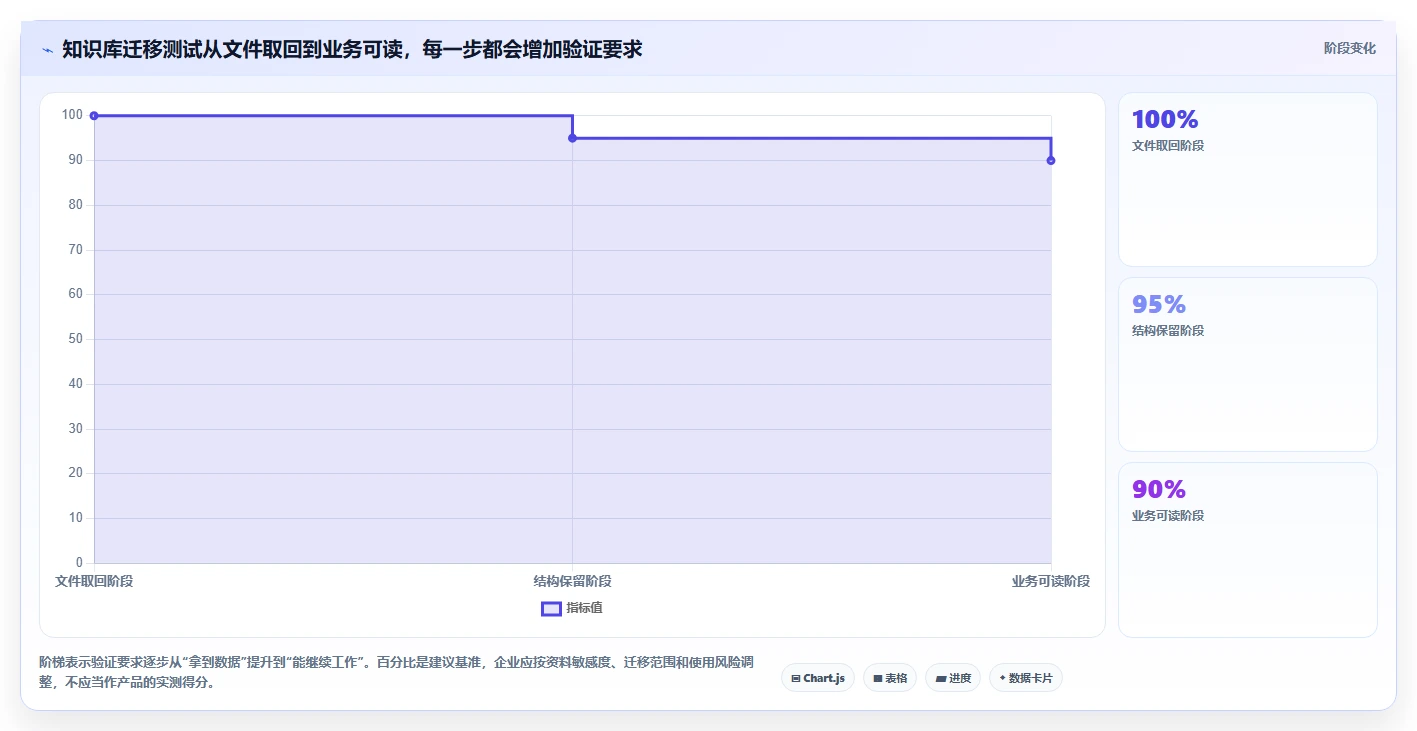Click the y-axis value 80
The height and width of the screenshot is (731, 1417).
coord(75,205)
